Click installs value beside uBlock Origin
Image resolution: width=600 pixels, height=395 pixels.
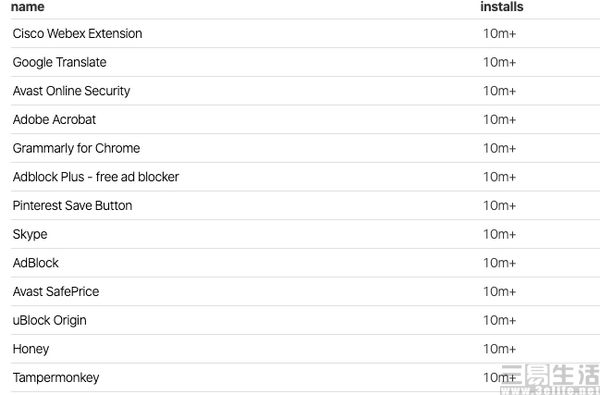(x=499, y=320)
